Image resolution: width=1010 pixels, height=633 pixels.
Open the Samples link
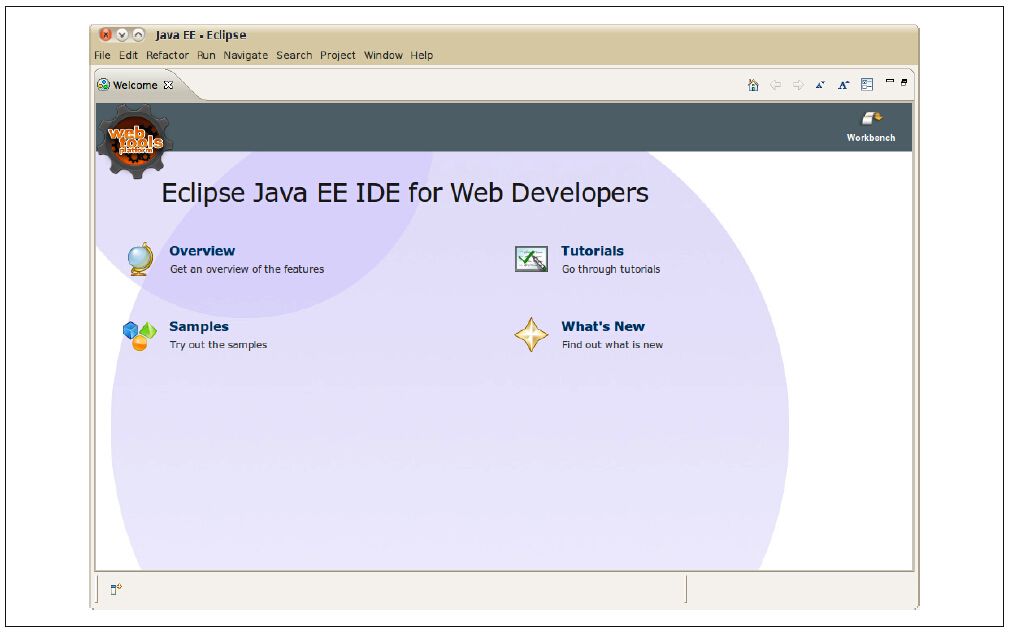tap(199, 326)
